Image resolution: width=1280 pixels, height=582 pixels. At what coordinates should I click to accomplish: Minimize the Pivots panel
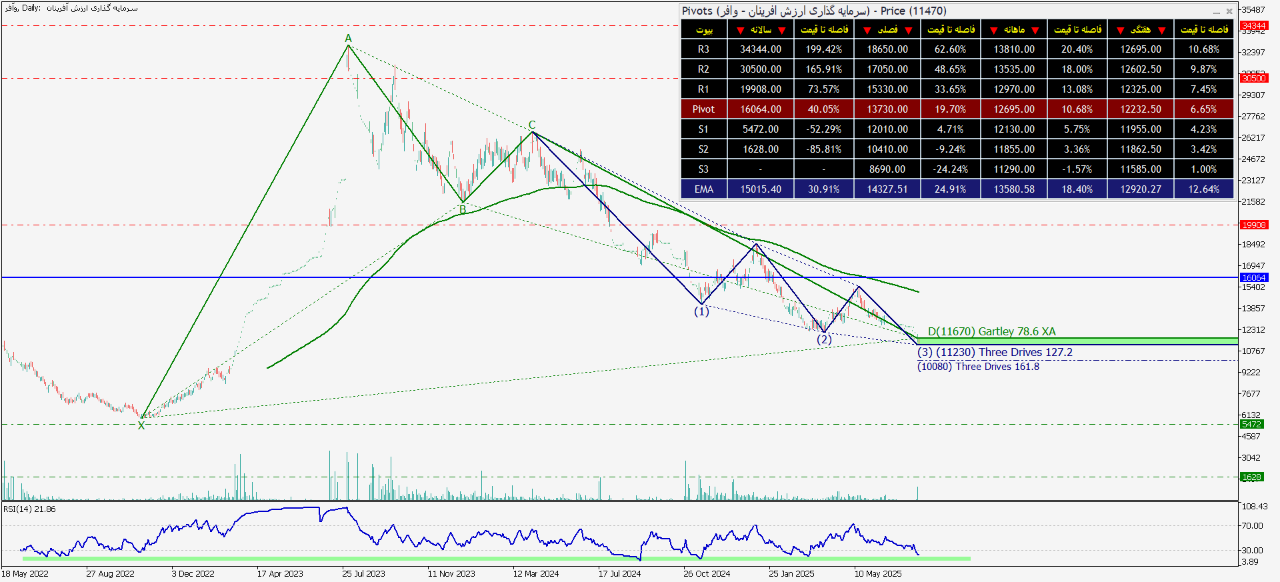(x=1215, y=10)
